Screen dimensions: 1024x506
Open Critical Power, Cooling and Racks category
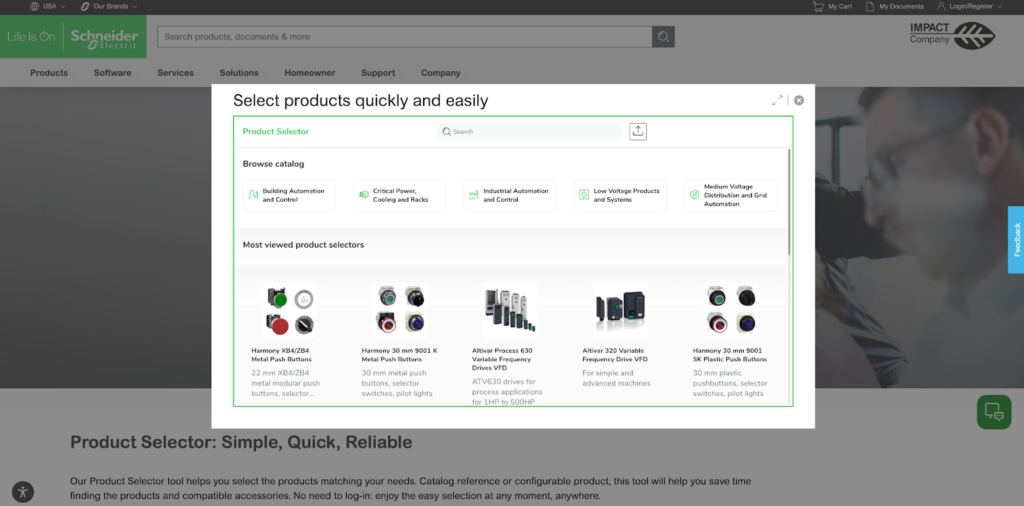(400, 195)
